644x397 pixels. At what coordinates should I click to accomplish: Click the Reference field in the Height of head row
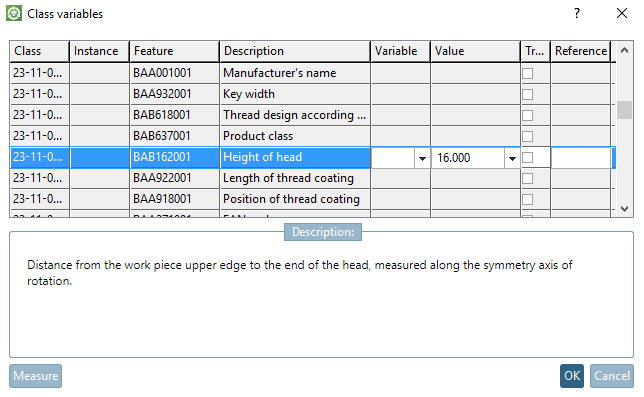pos(580,158)
